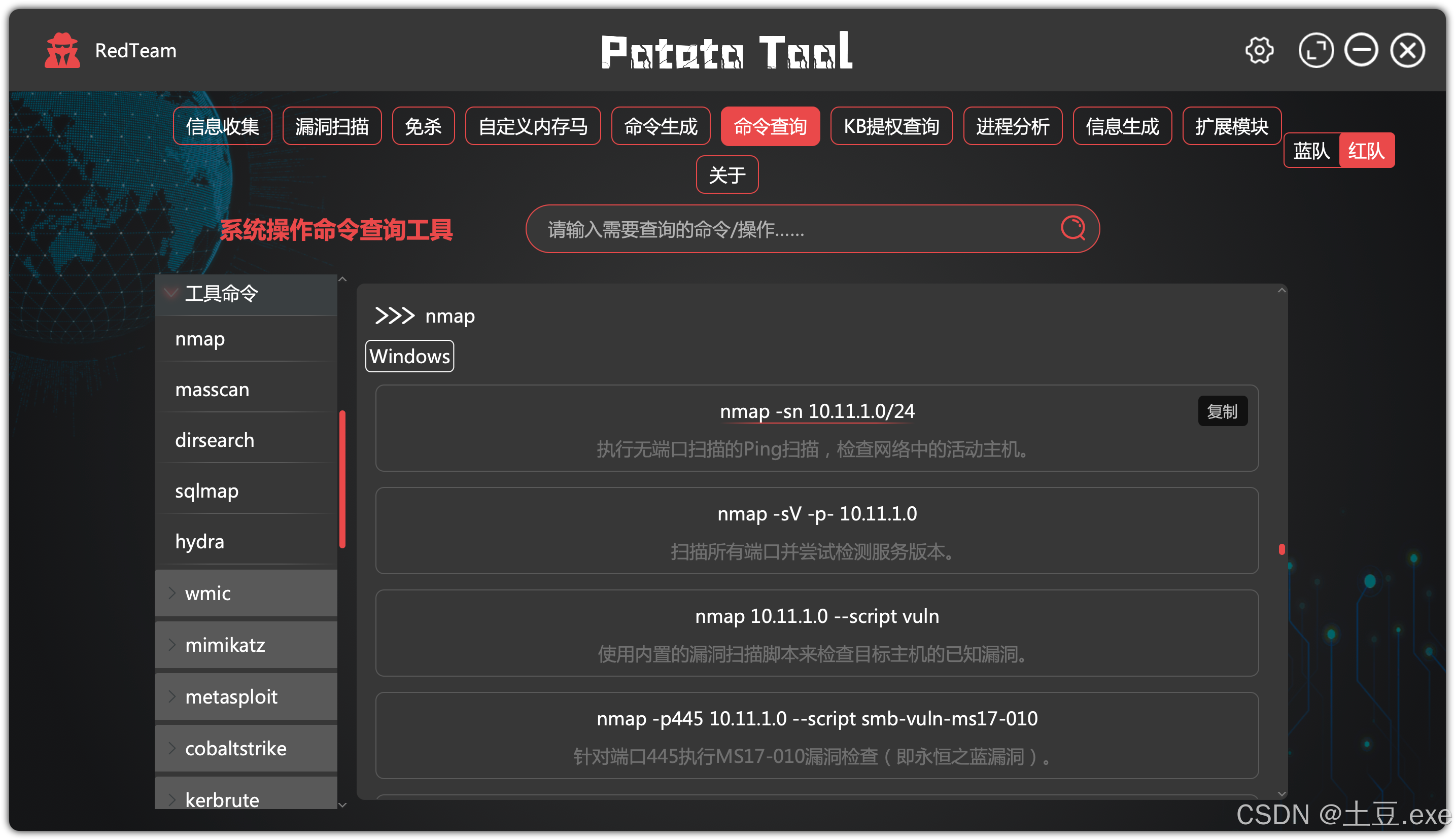Image resolution: width=1455 pixels, height=840 pixels.
Task: Open the settings gear icon
Action: point(1258,51)
